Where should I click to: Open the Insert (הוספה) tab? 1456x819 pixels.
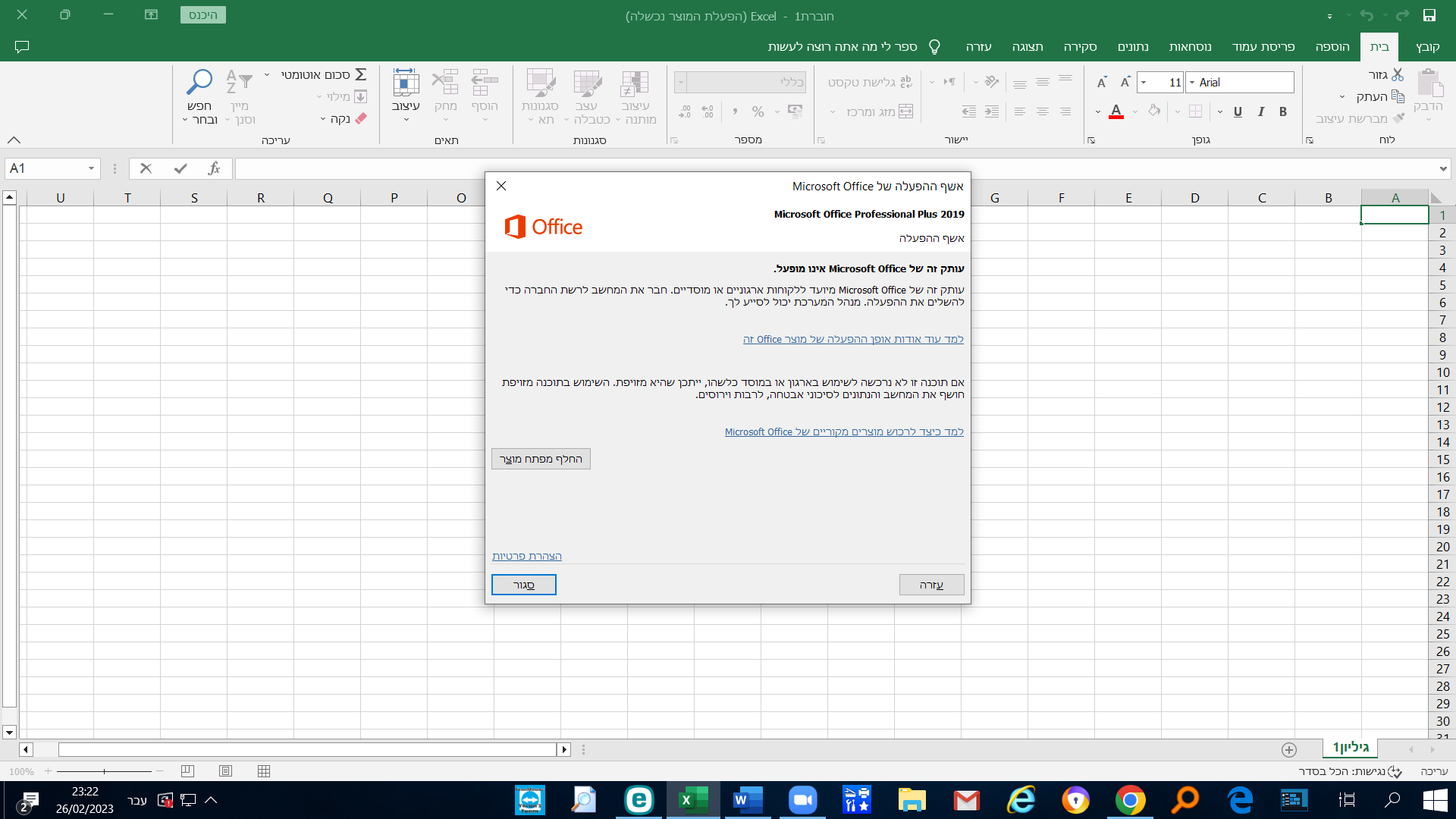pyautogui.click(x=1332, y=47)
